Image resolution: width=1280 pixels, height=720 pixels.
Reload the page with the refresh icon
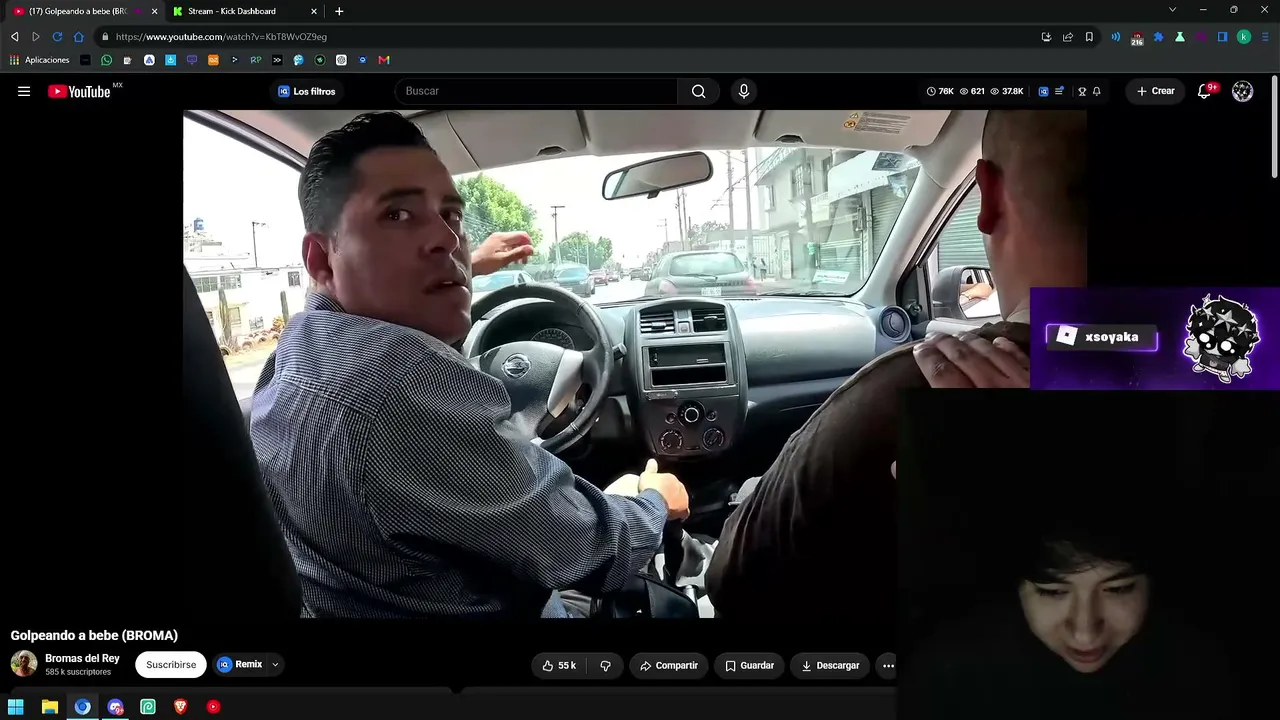coord(57,37)
